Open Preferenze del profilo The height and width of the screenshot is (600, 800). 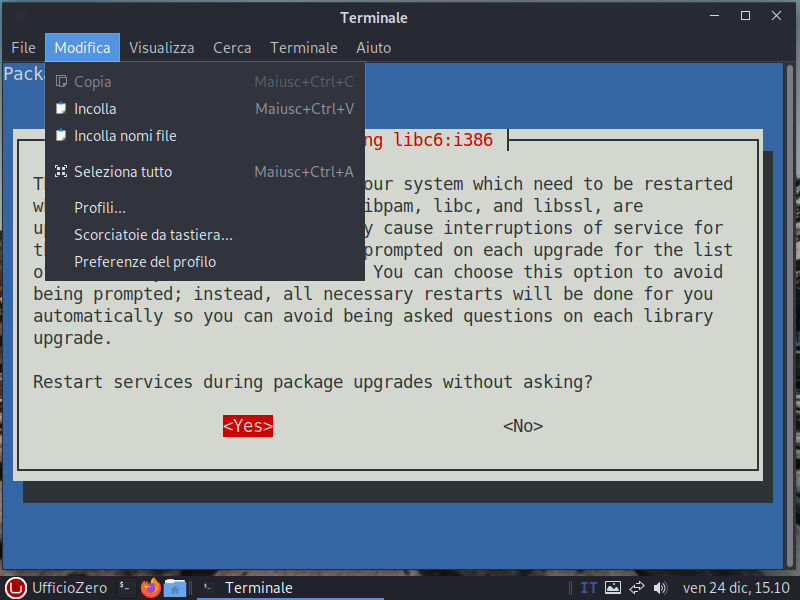click(x=145, y=262)
